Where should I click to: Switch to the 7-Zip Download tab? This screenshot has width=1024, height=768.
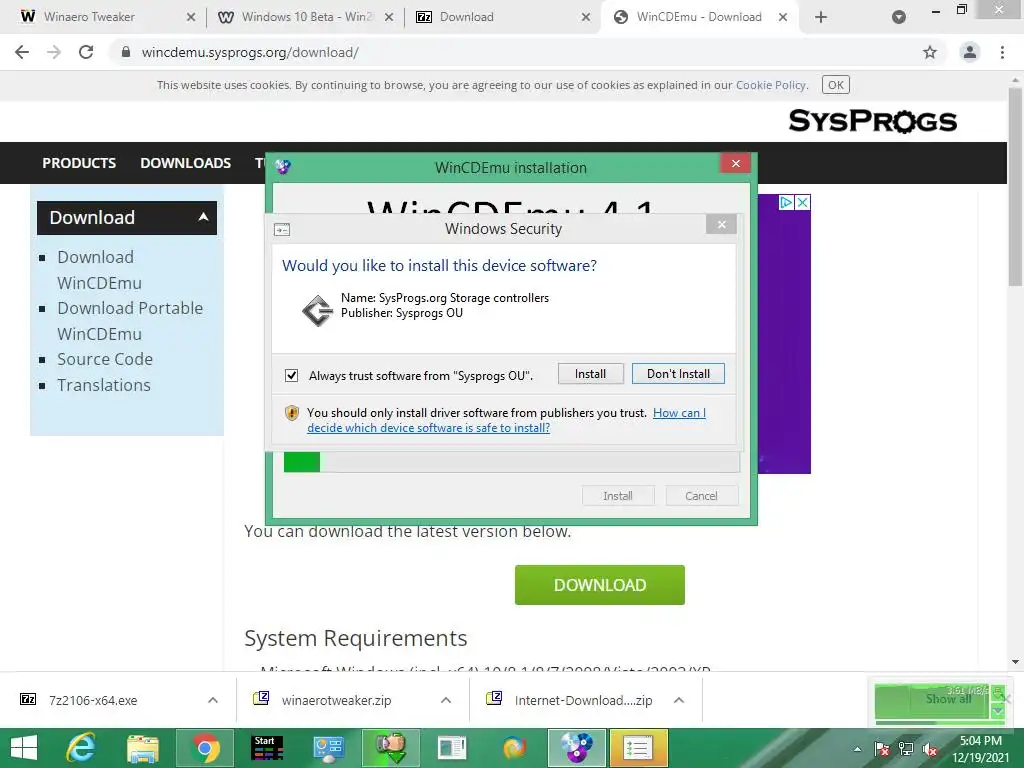pyautogui.click(x=501, y=17)
